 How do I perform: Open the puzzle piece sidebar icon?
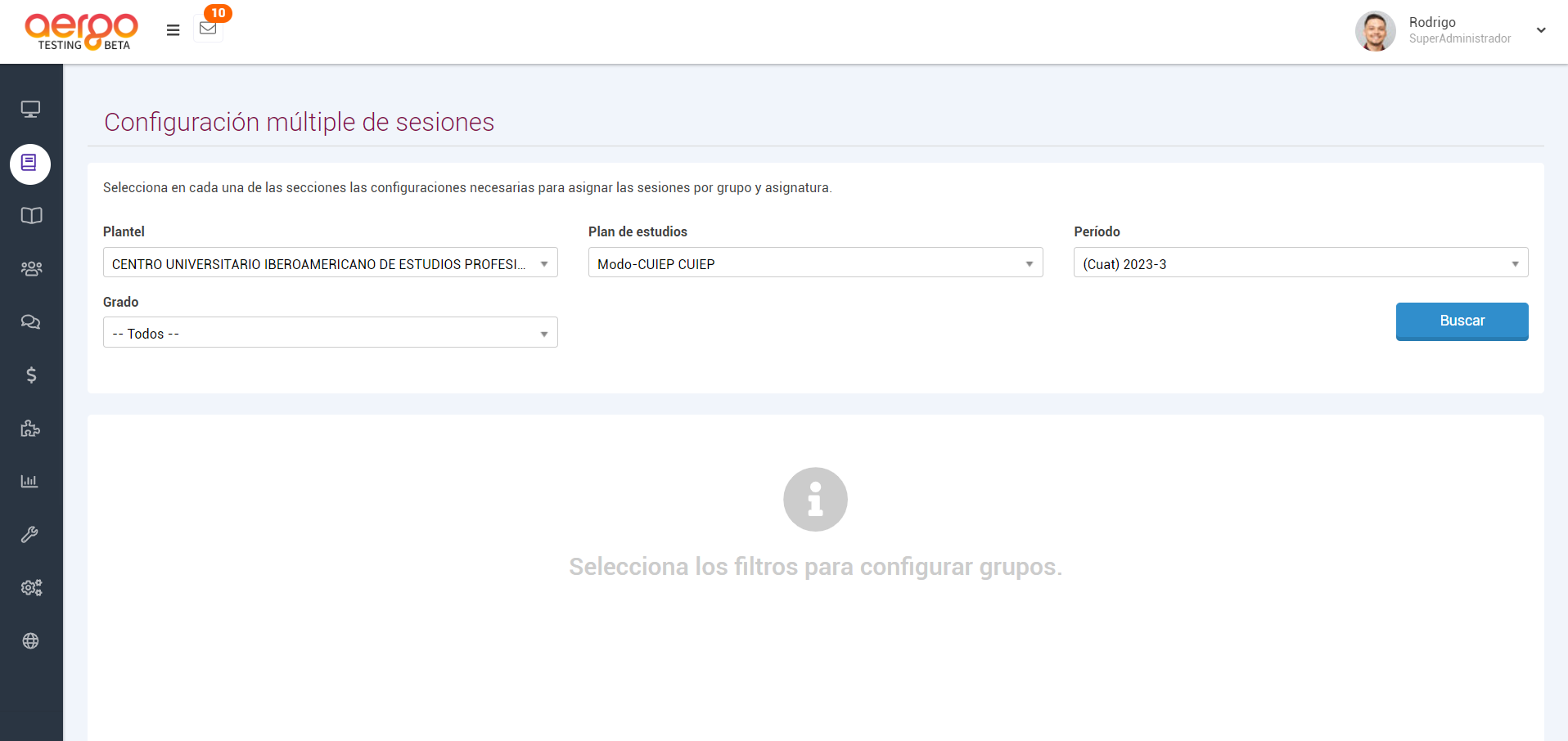coord(31,429)
